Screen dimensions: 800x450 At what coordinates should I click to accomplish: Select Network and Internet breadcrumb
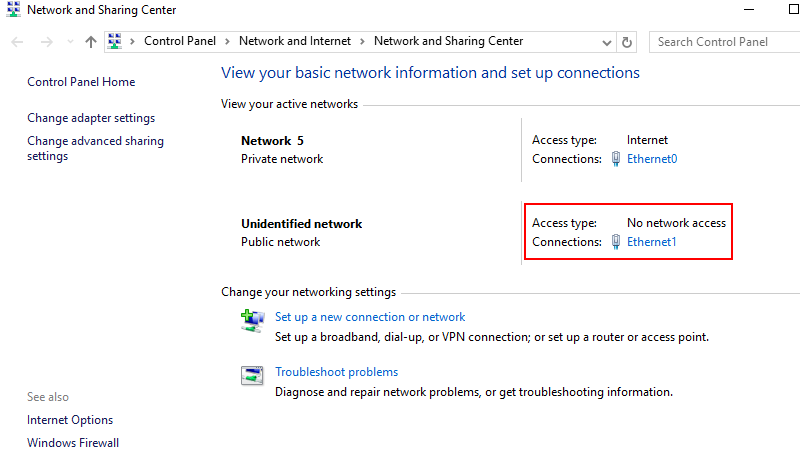pyautogui.click(x=295, y=42)
